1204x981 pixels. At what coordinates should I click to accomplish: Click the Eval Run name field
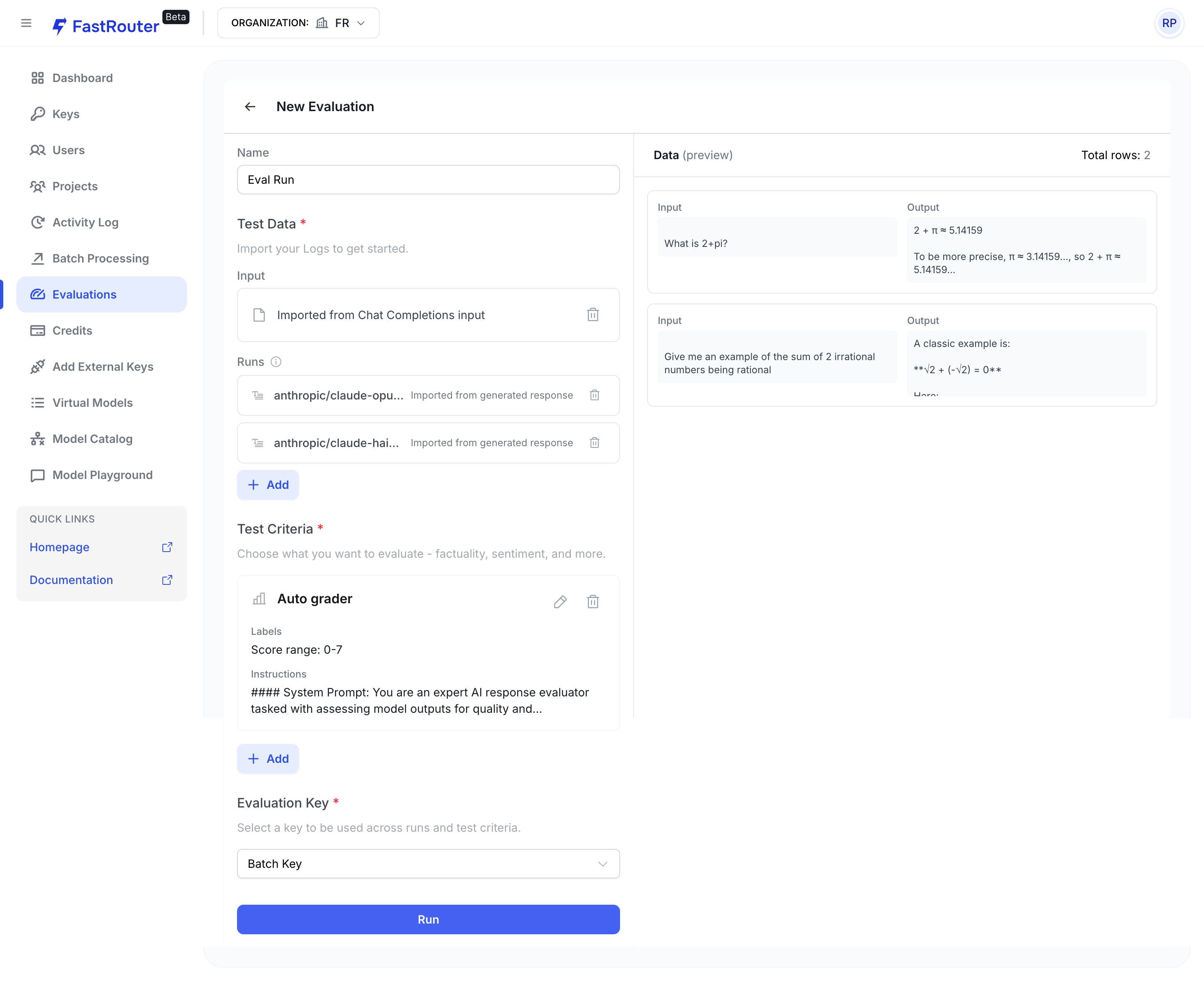[428, 180]
